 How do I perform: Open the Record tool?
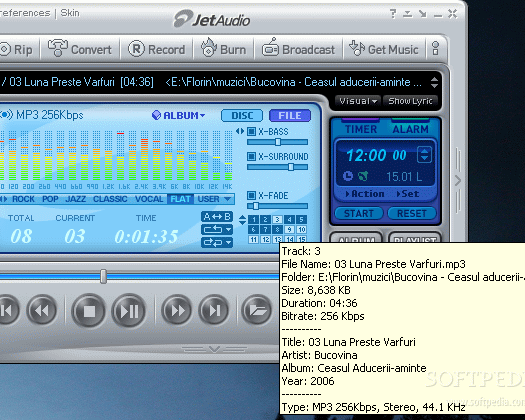[x=156, y=50]
